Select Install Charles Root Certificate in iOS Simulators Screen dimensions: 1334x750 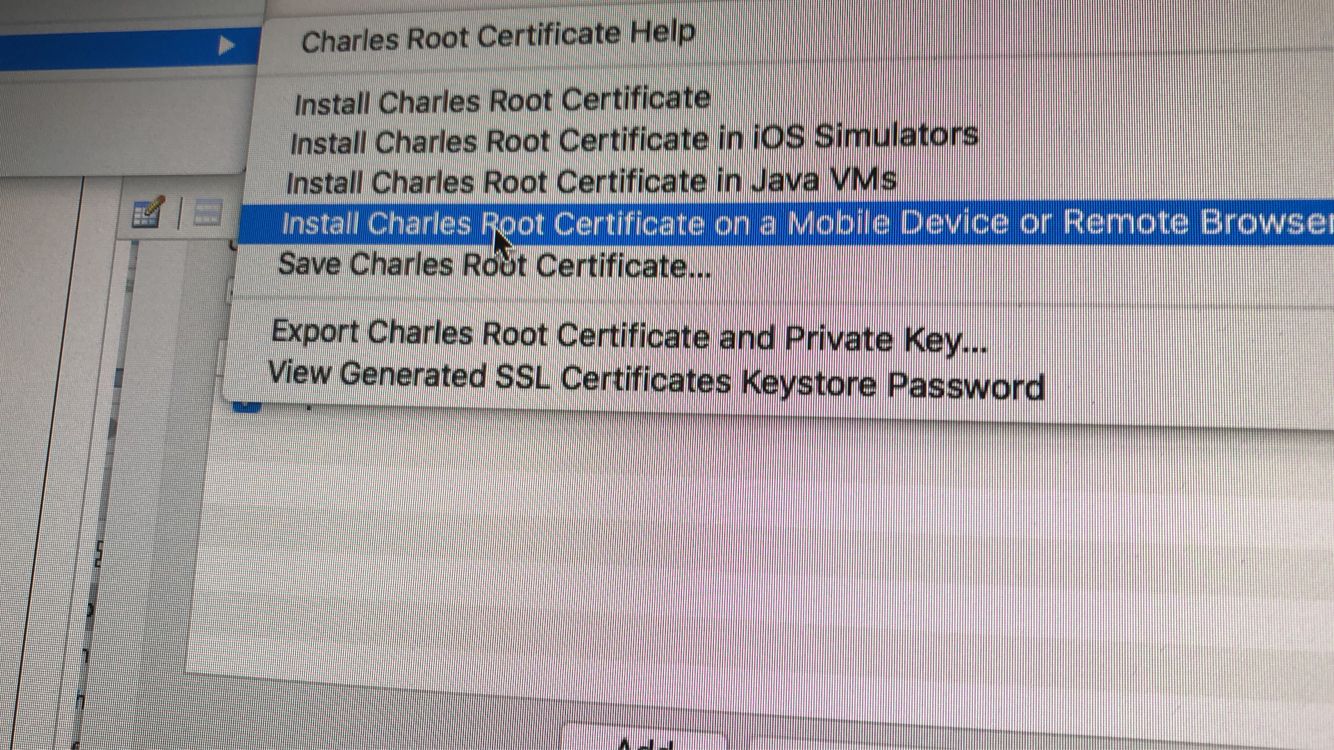click(x=634, y=138)
